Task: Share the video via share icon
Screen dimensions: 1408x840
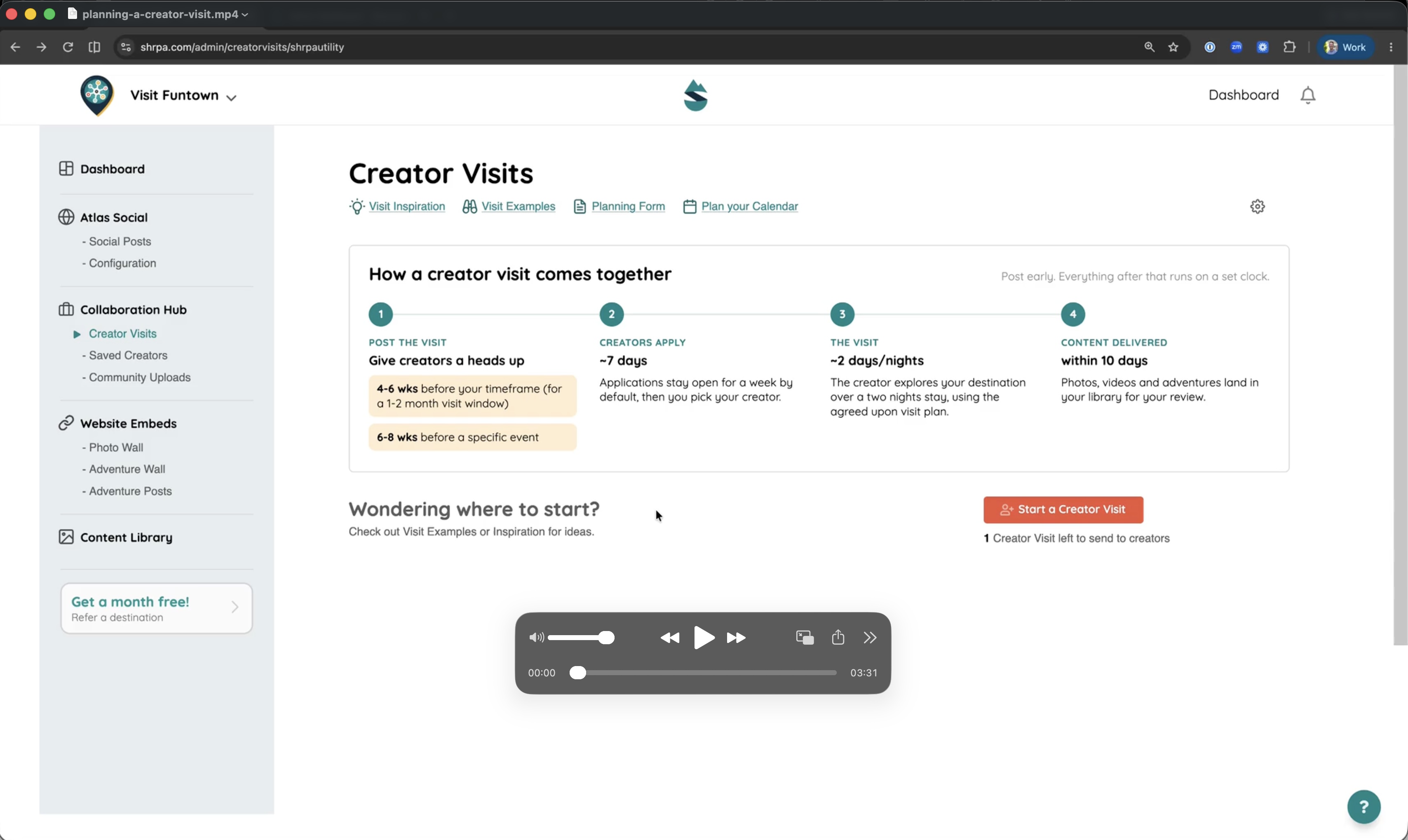Action: tap(838, 637)
